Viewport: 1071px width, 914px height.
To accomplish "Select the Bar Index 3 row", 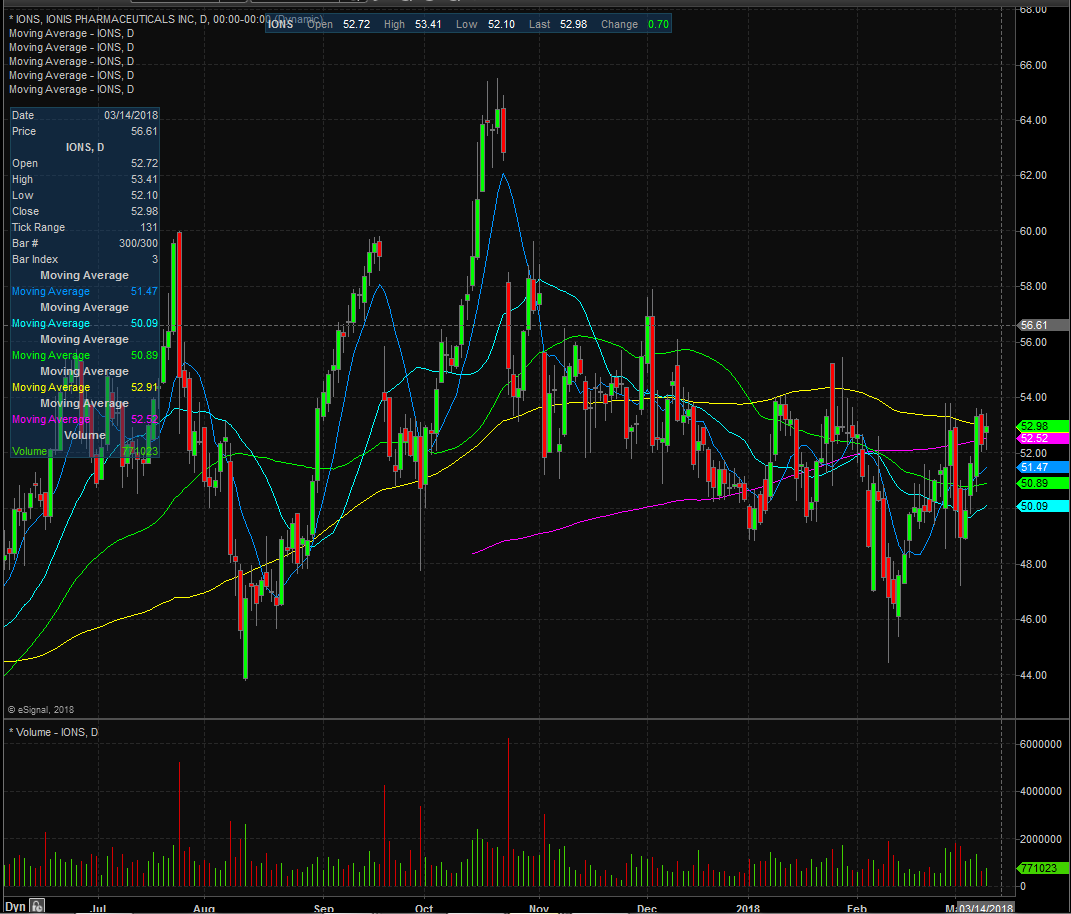I will pyautogui.click(x=85, y=260).
